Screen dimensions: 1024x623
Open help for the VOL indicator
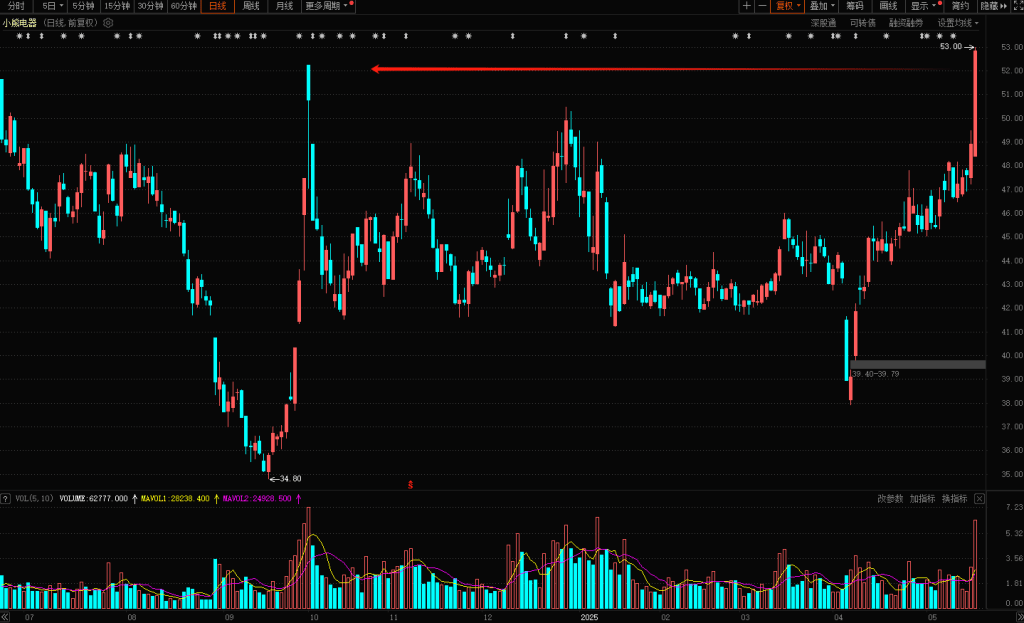[5, 499]
